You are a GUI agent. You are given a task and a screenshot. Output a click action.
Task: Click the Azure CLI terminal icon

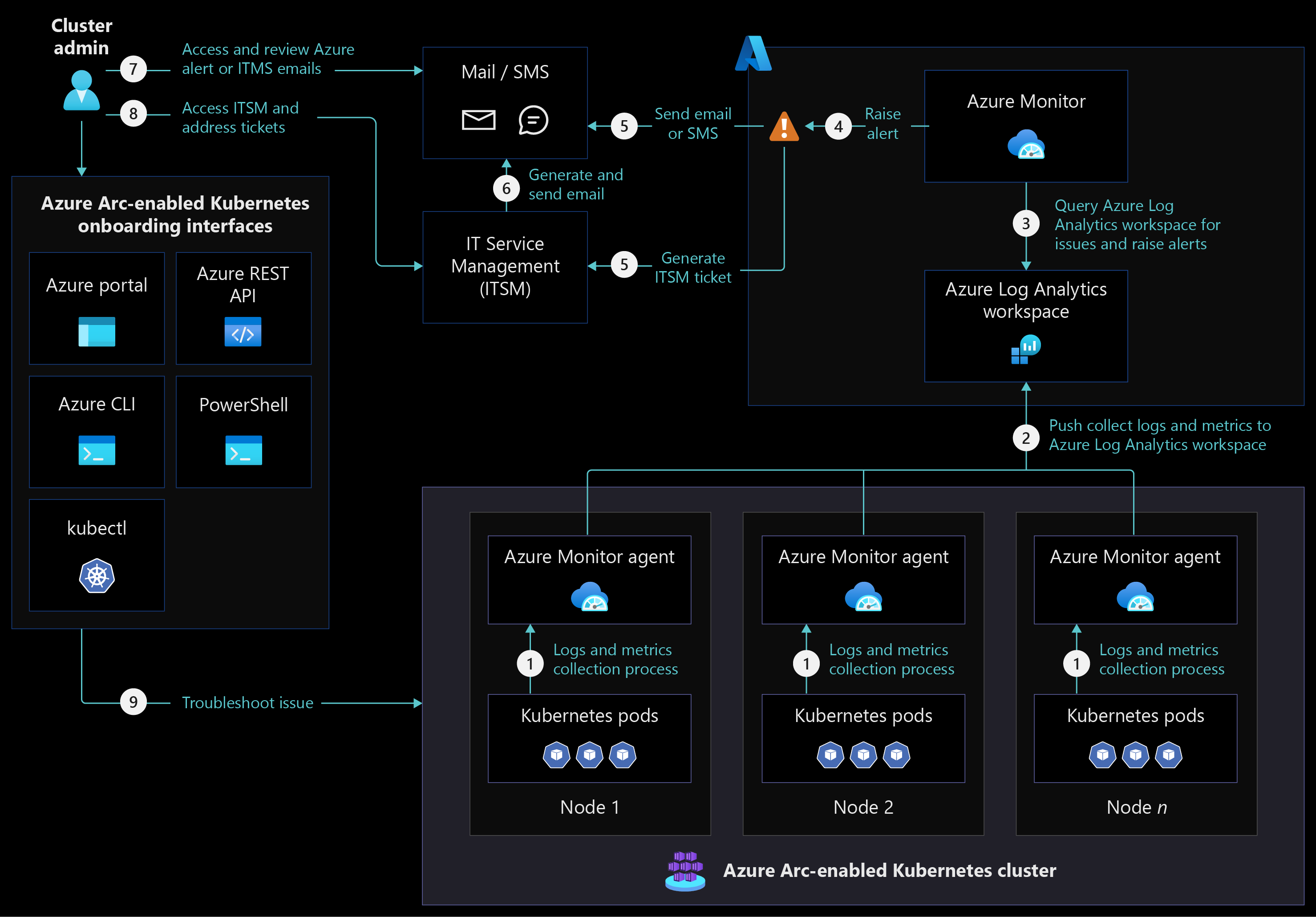point(97,450)
